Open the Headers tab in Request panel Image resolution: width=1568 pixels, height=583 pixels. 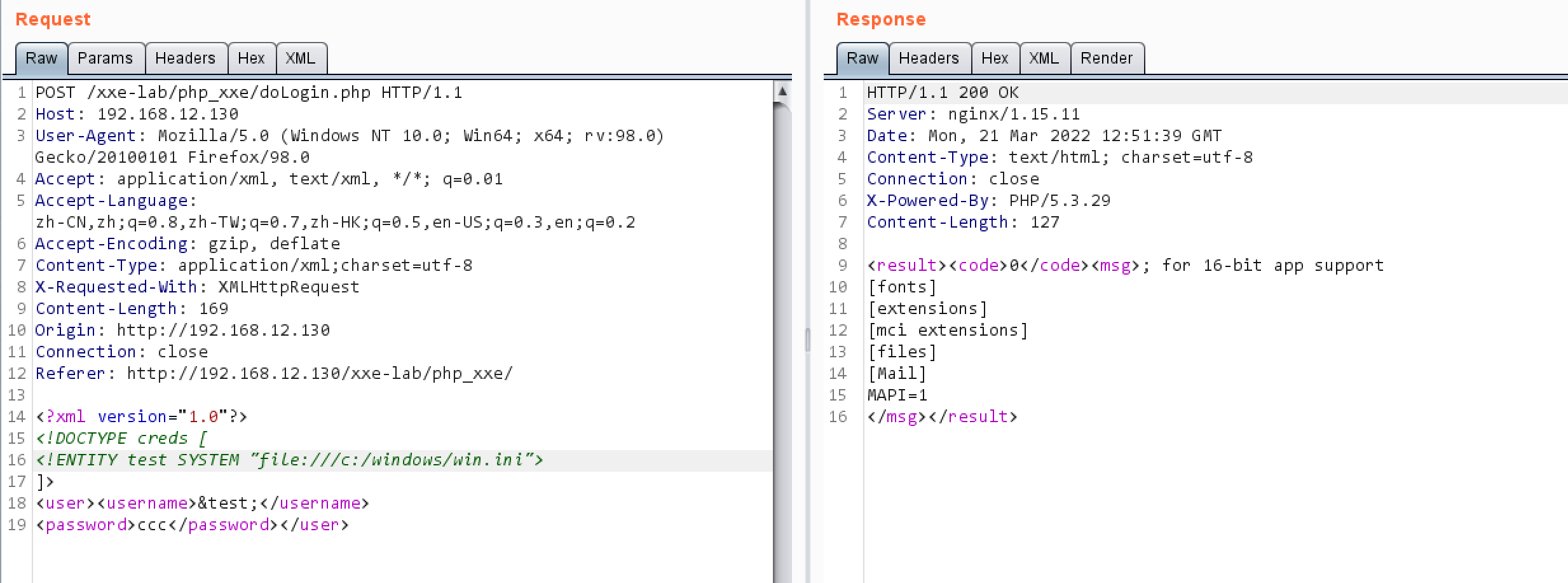pyautogui.click(x=186, y=58)
